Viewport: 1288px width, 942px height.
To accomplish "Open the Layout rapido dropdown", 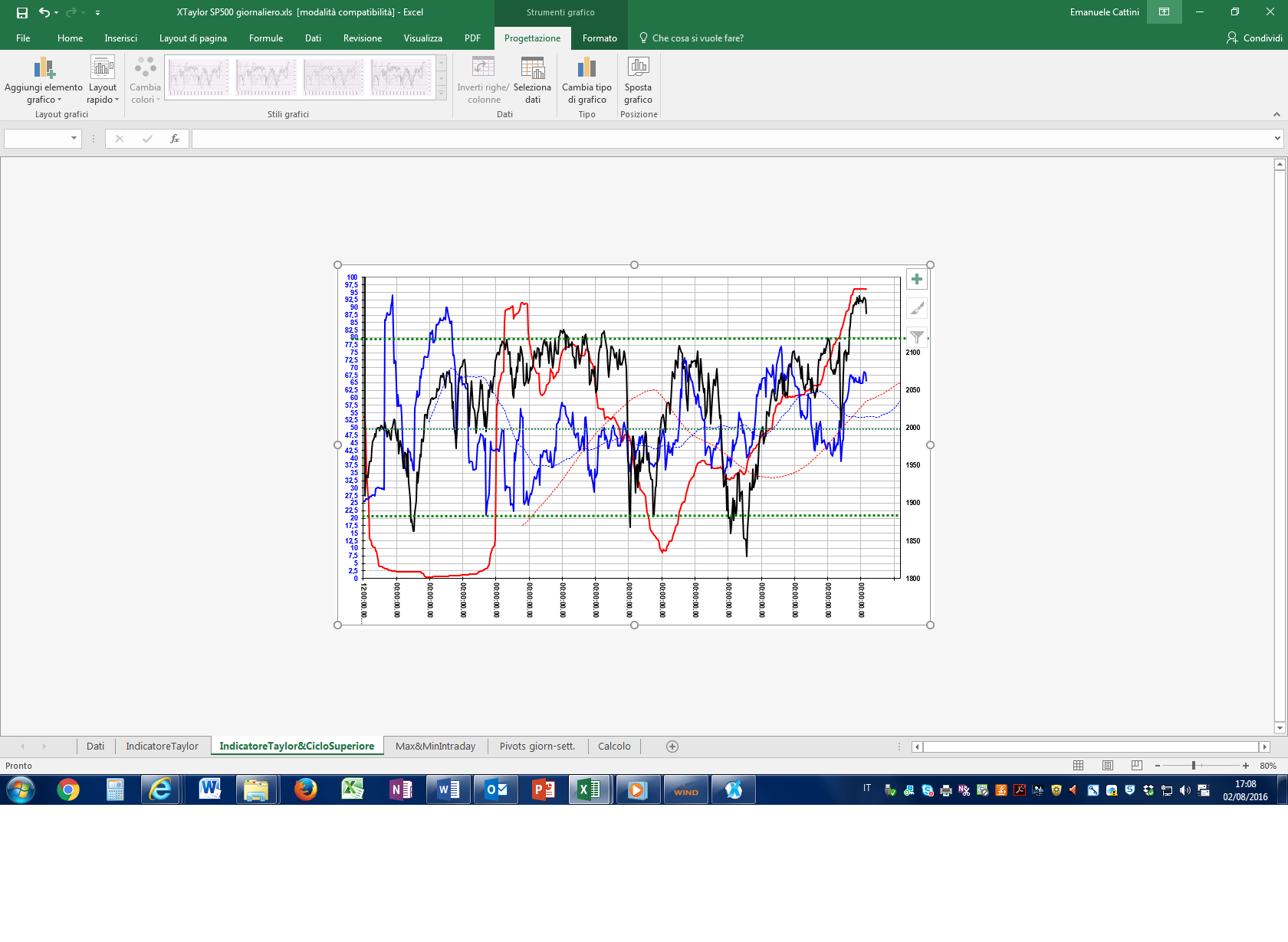I will click(x=103, y=80).
